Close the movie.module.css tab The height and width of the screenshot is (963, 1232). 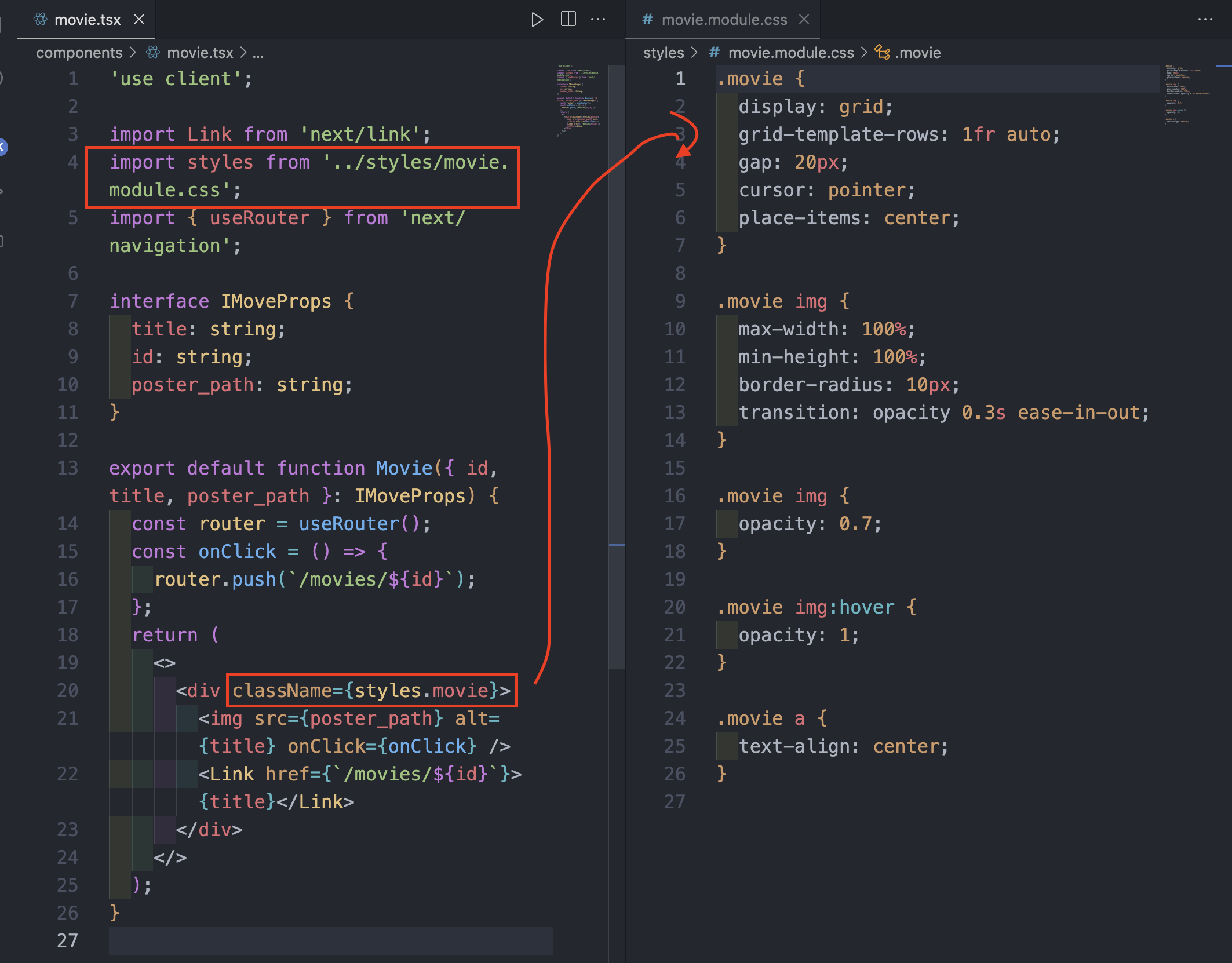(x=804, y=19)
